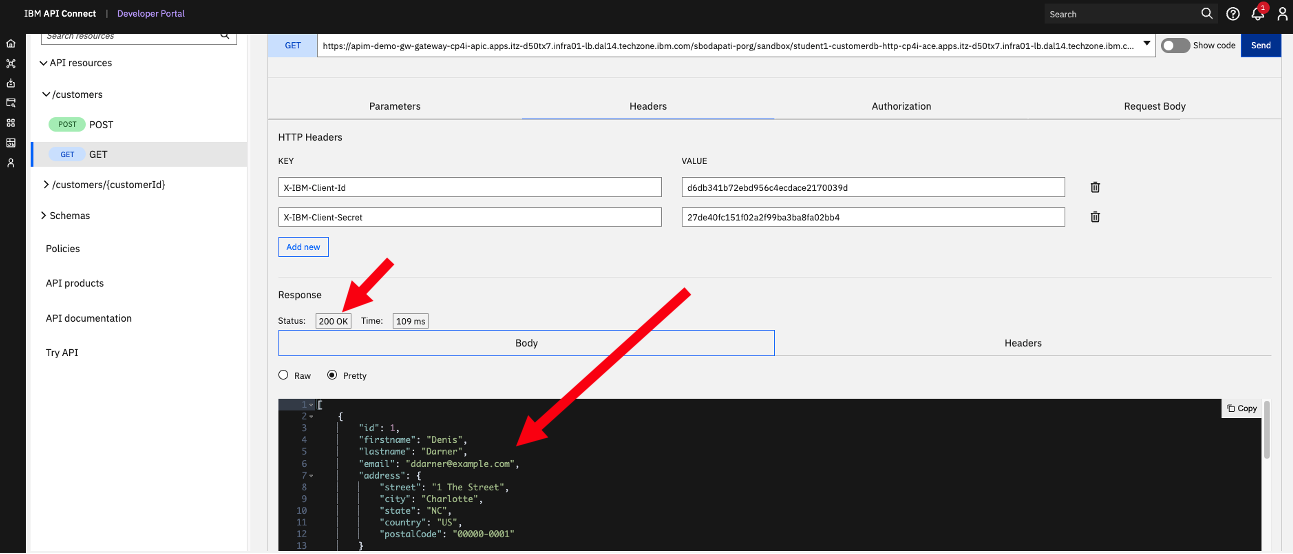Focus the X-IBM-Client-Id value field
The image size is (1293, 554).
(x=873, y=187)
